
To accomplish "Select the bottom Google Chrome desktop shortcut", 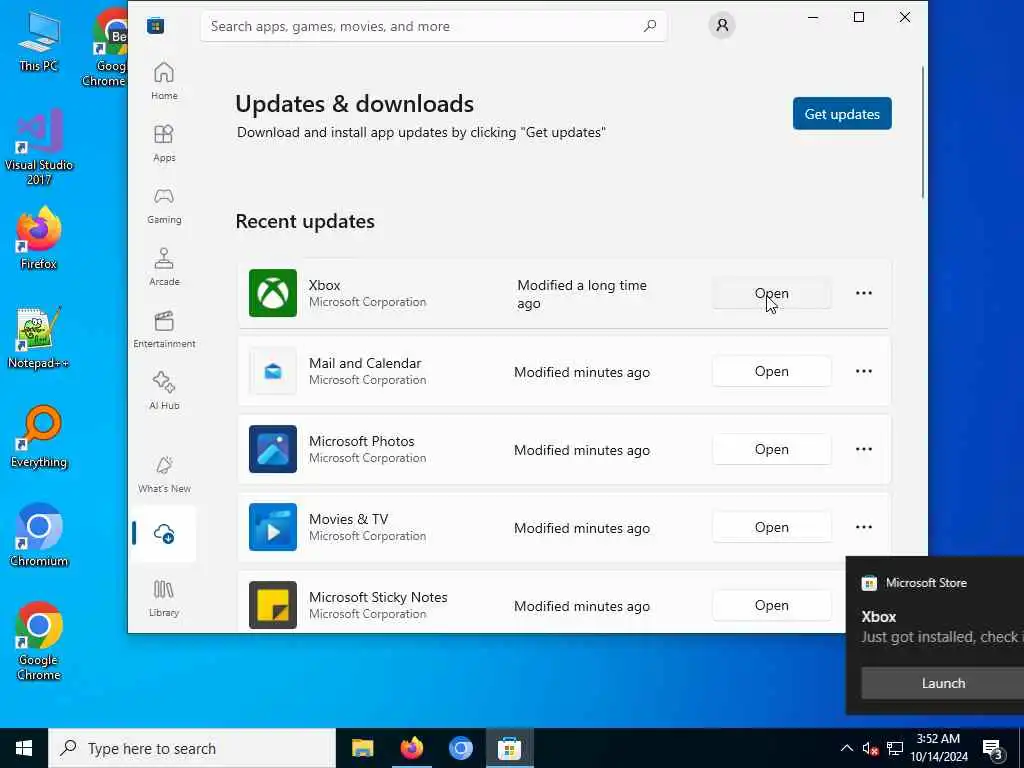I will (39, 641).
